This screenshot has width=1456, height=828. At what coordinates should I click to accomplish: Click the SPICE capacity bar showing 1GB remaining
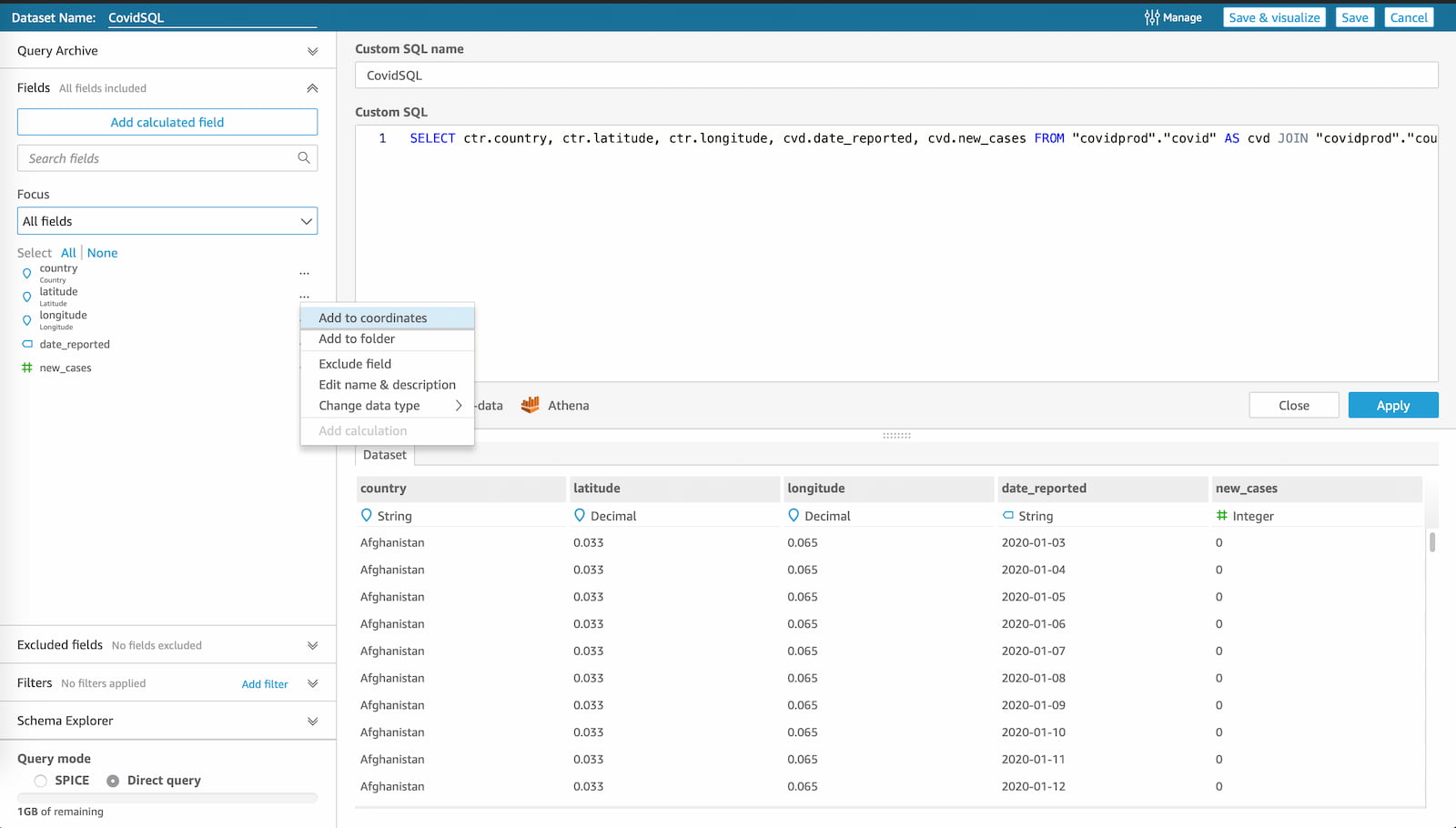coord(167,797)
